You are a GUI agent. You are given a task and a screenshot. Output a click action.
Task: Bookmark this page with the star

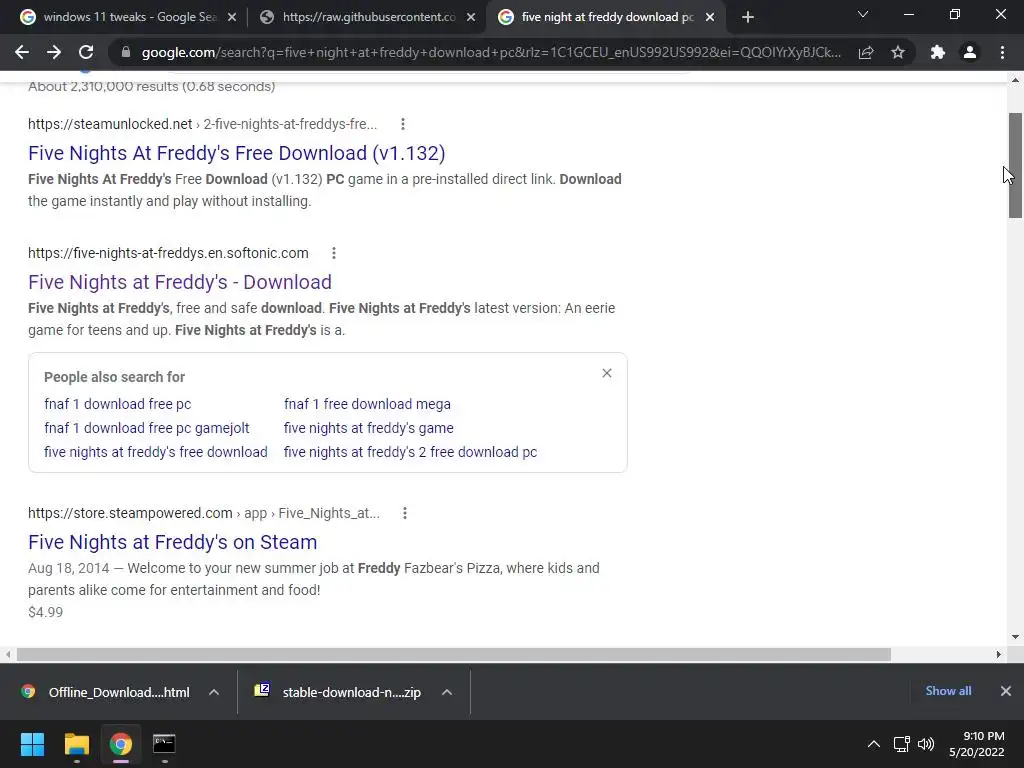point(898,52)
